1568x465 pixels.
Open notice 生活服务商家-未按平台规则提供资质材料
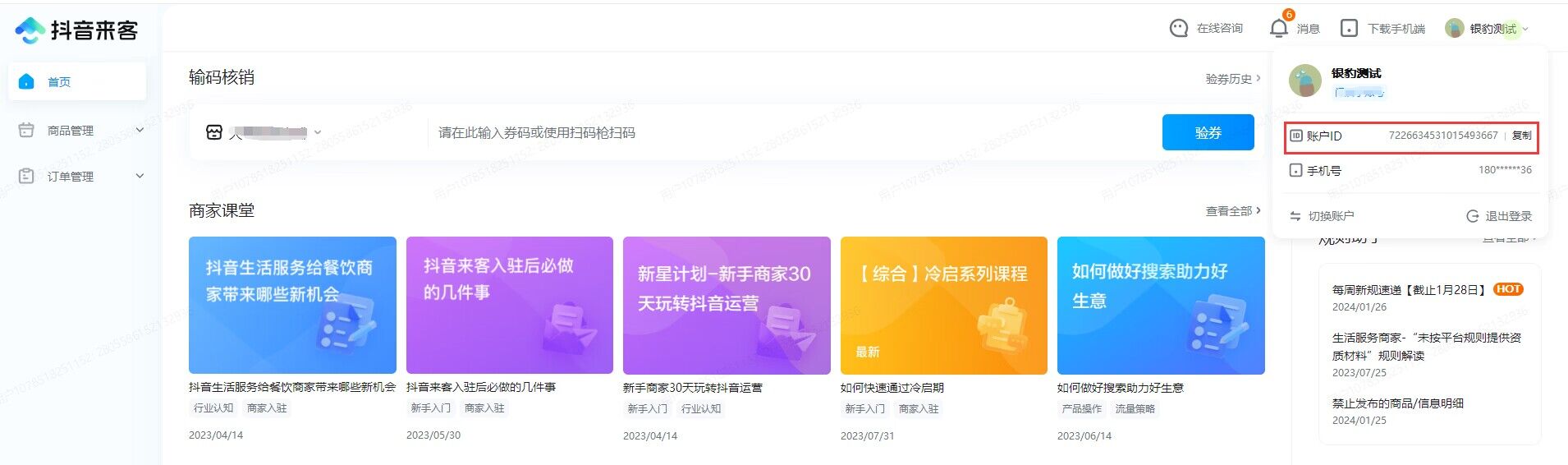point(1426,347)
